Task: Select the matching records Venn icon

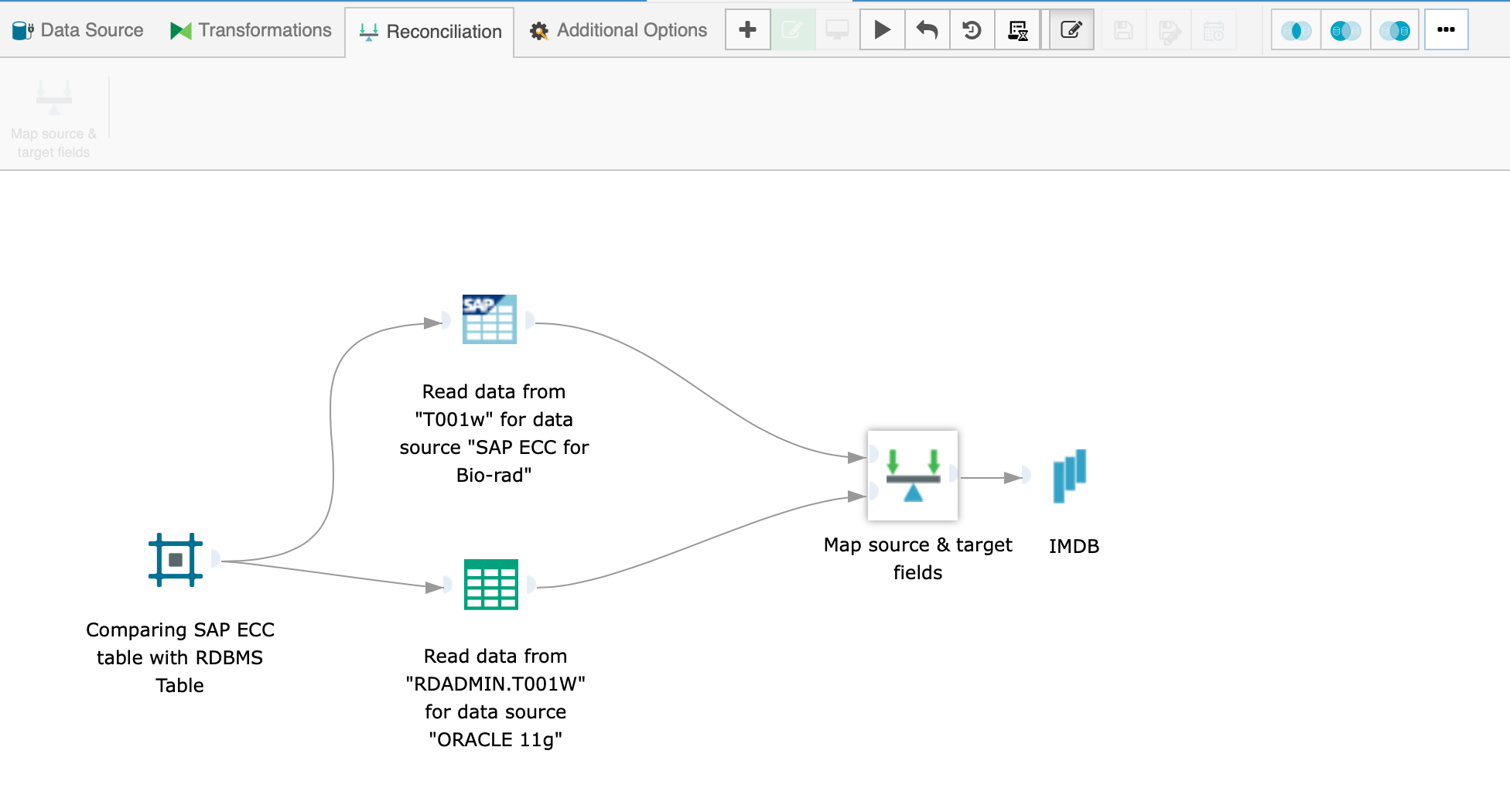Action: [1296, 30]
